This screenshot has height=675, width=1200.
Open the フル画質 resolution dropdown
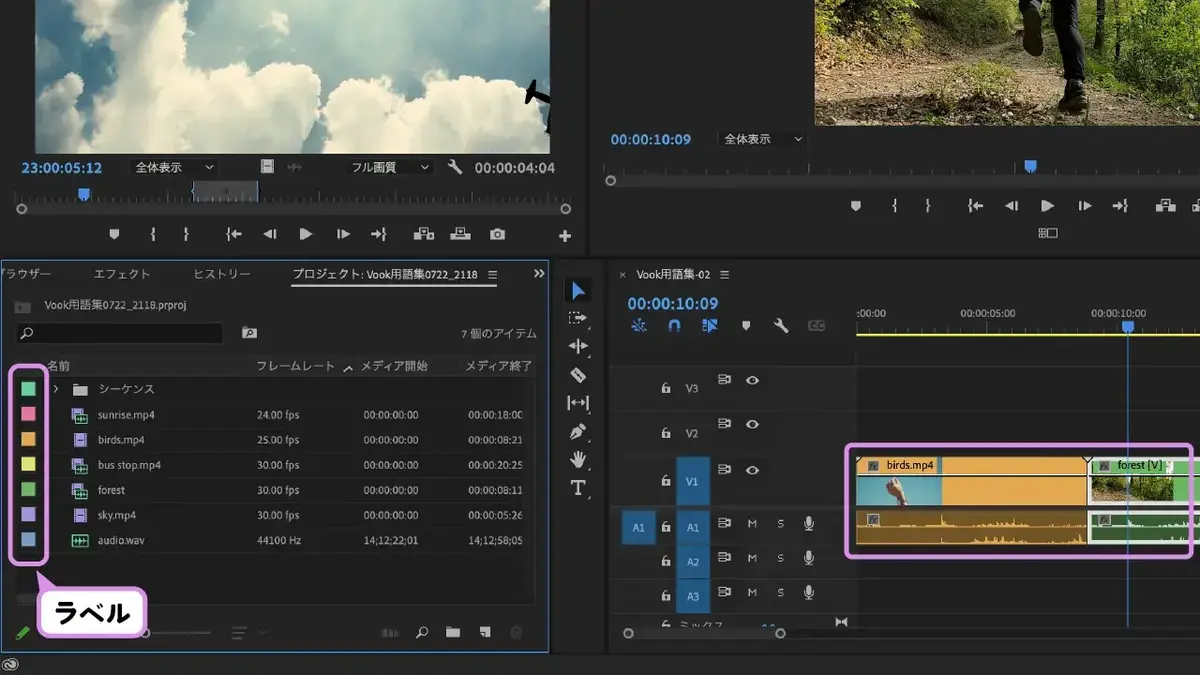click(x=390, y=168)
